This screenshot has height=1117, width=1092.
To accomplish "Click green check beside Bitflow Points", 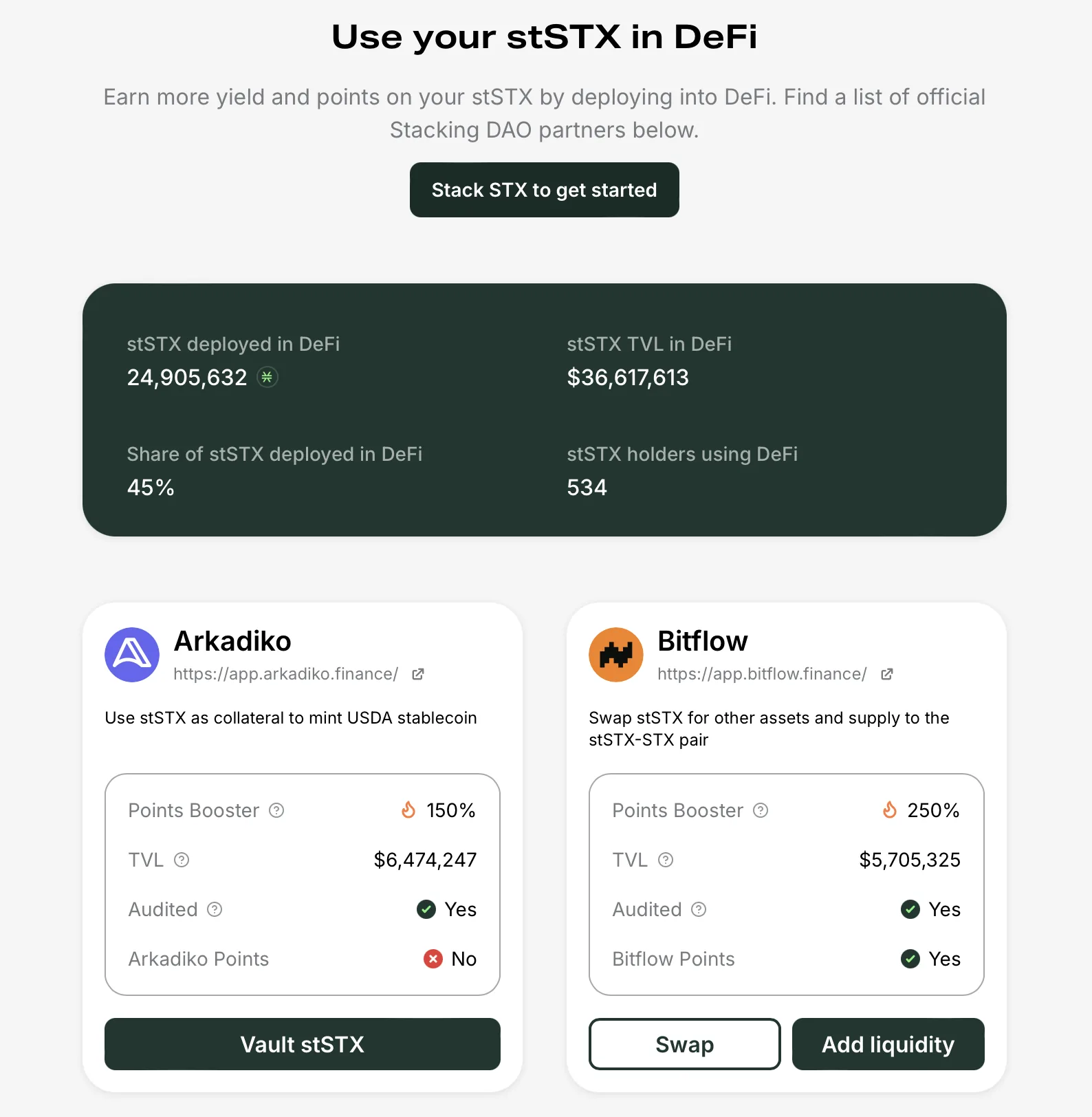I will coord(910,959).
